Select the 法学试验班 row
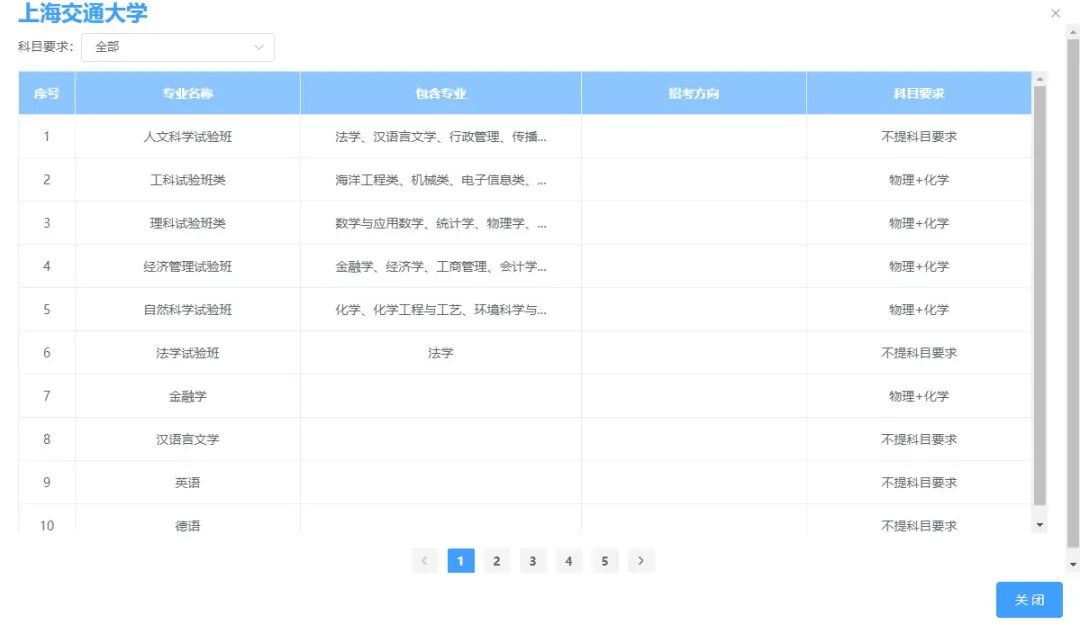 186,352
